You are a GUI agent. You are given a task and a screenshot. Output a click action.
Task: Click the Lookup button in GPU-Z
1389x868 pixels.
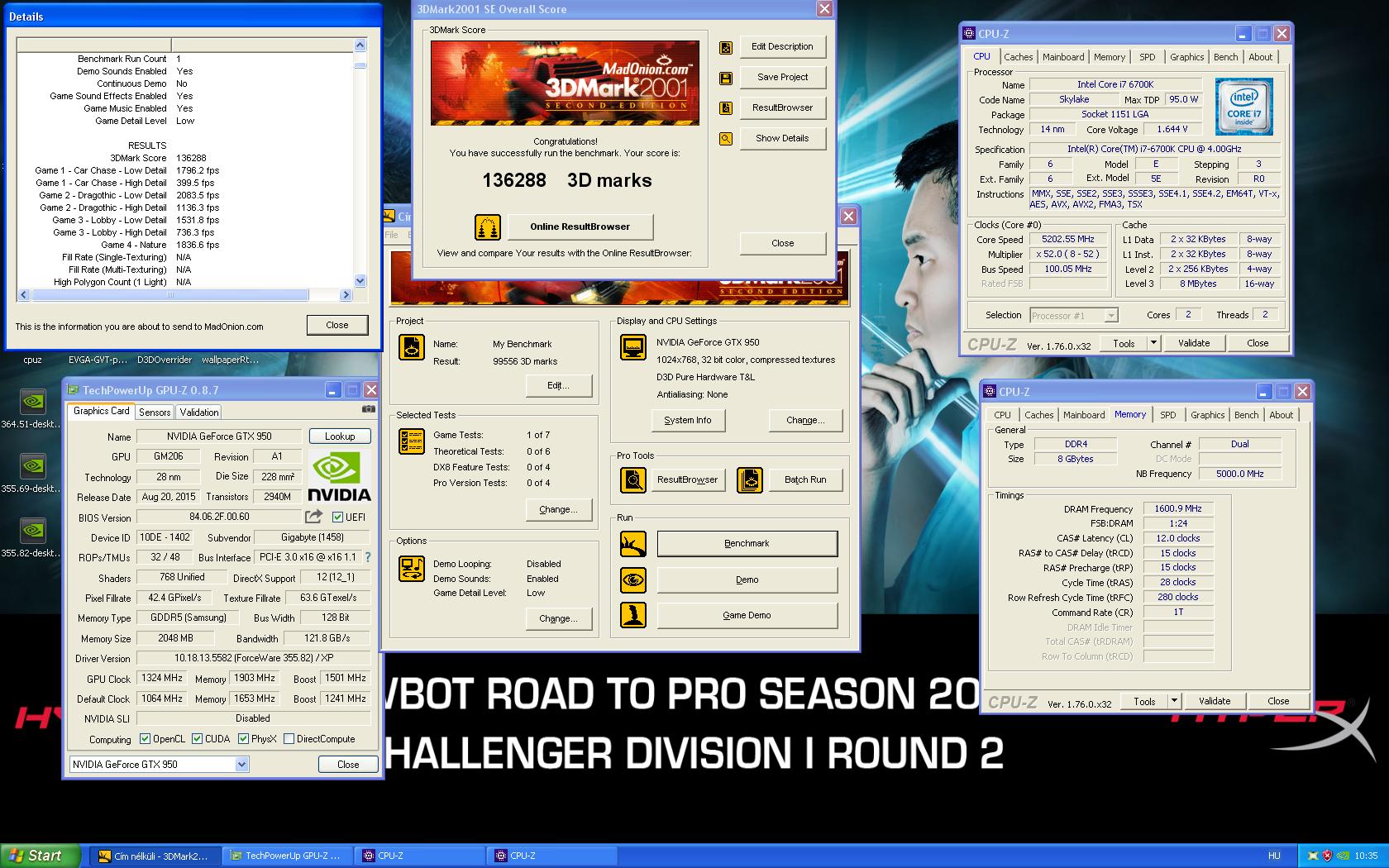(340, 436)
